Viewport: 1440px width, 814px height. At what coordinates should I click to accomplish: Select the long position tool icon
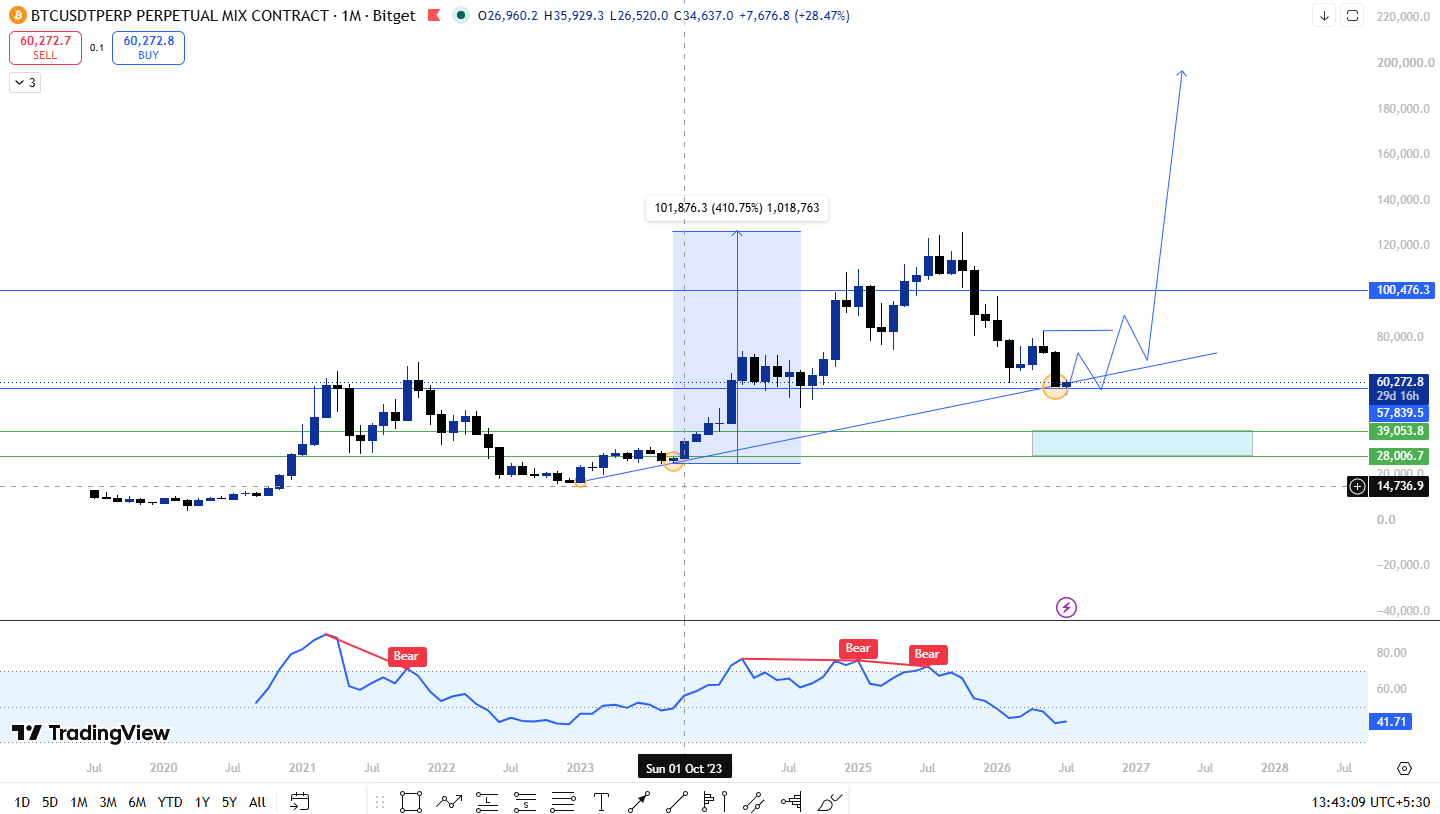pos(487,801)
